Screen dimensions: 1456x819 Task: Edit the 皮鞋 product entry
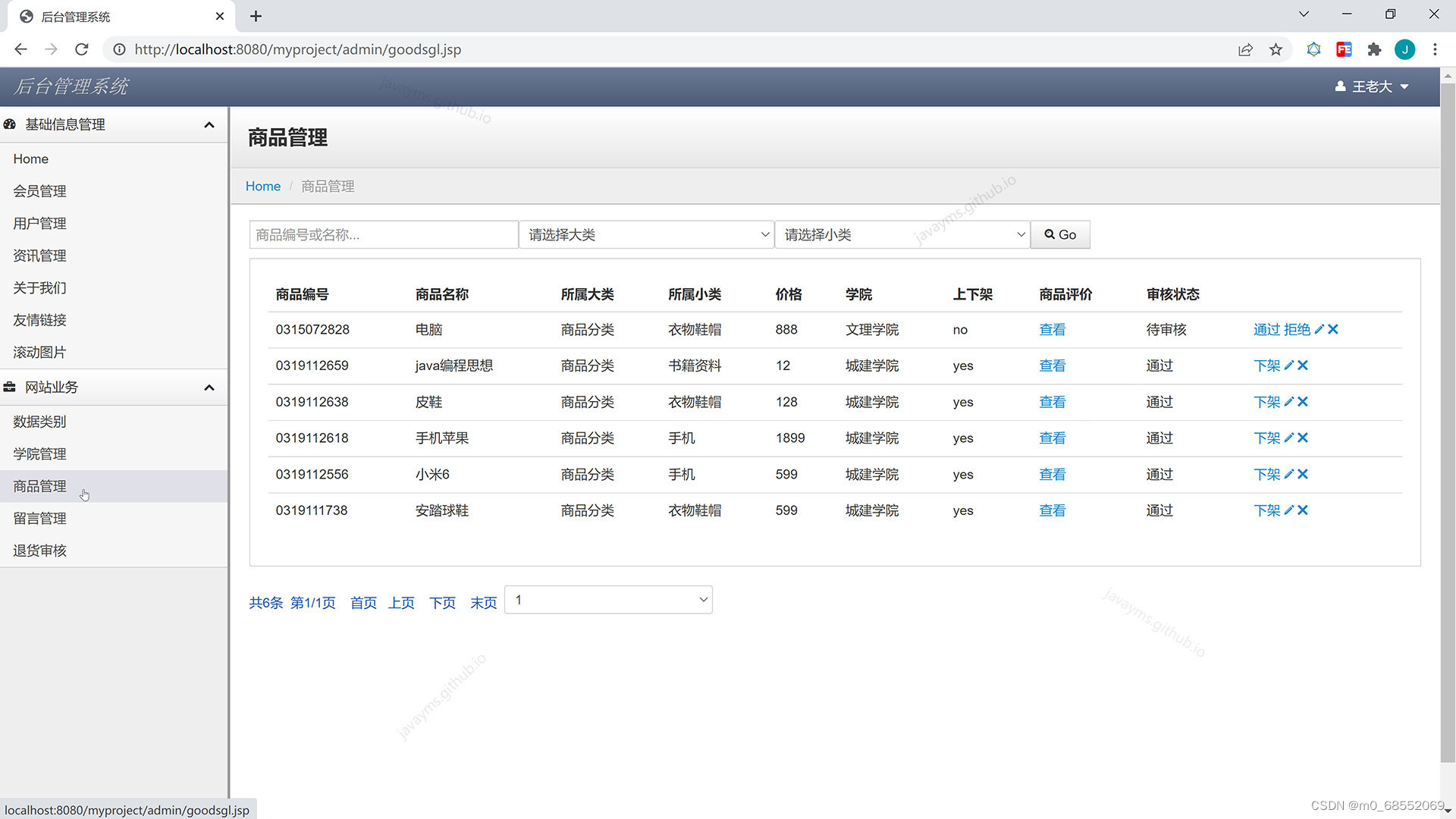tap(1288, 402)
